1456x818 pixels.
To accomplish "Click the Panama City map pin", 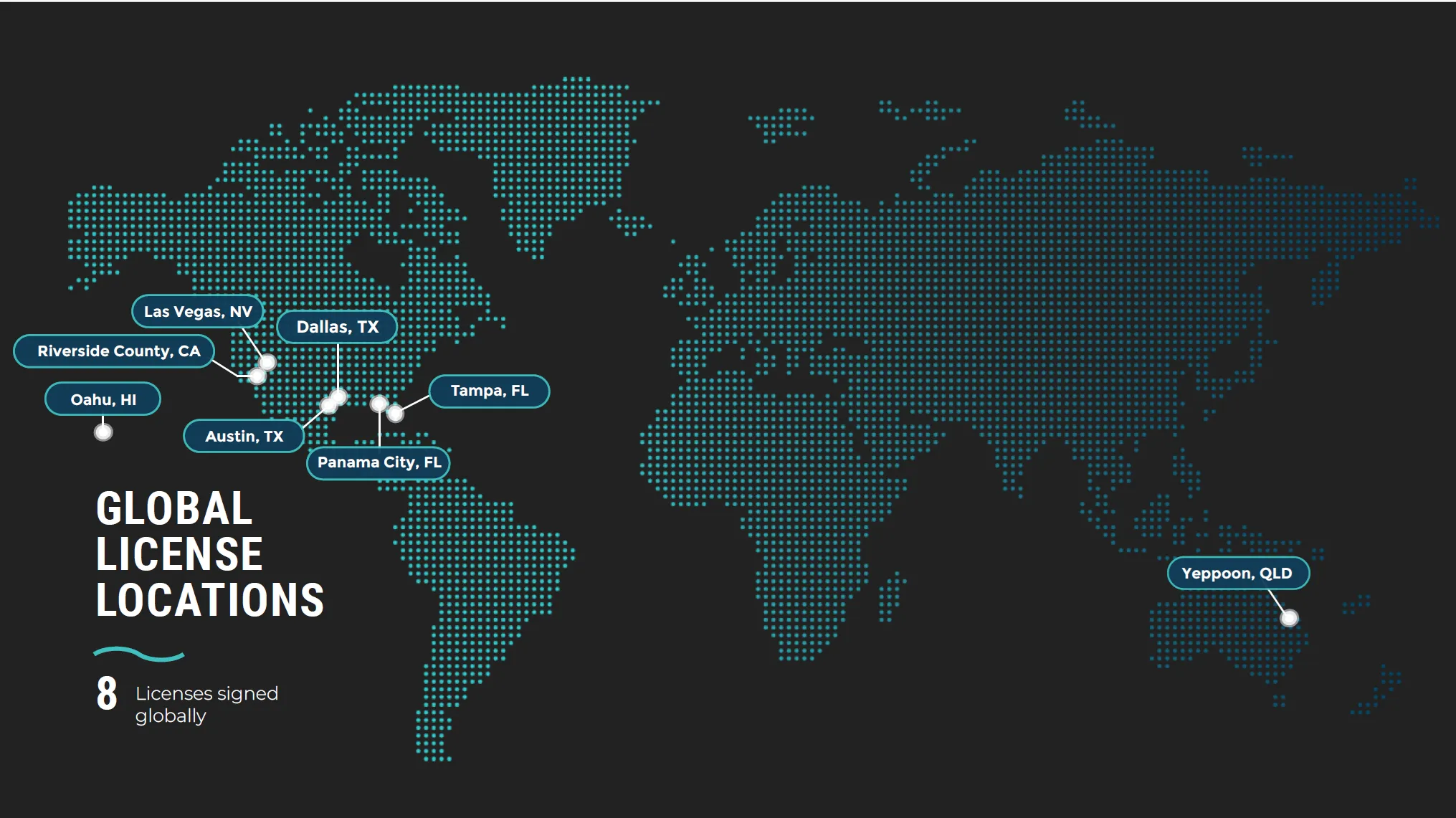I will point(379,404).
